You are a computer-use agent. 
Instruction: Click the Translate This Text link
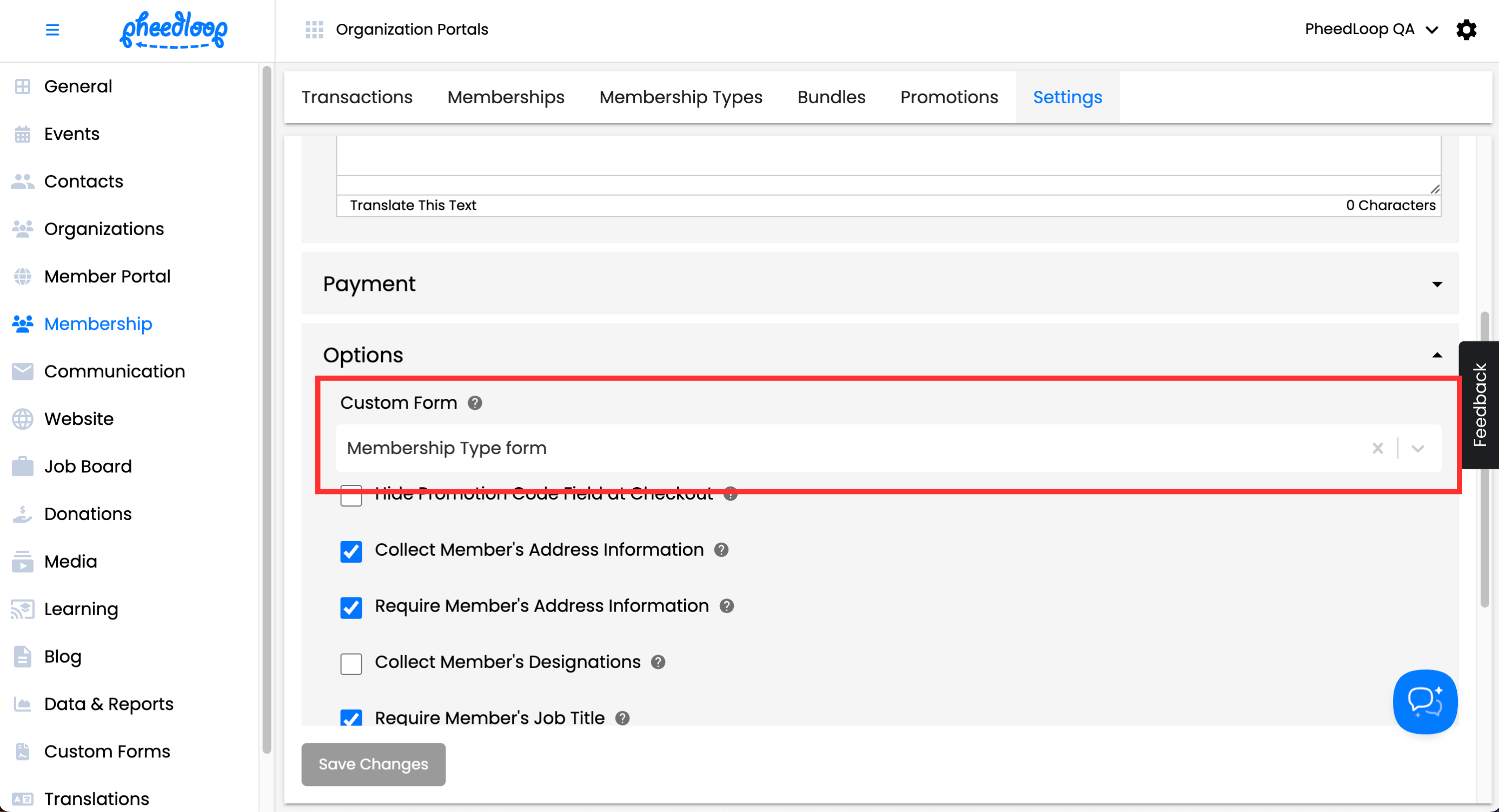tap(413, 205)
